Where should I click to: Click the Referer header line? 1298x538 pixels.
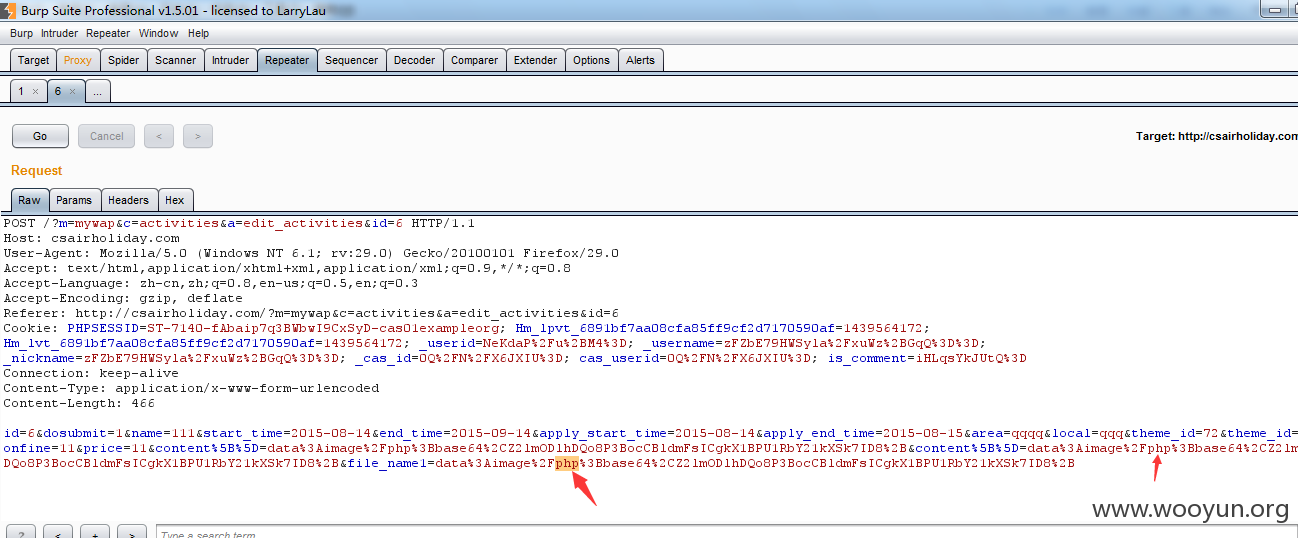pyautogui.click(x=312, y=313)
